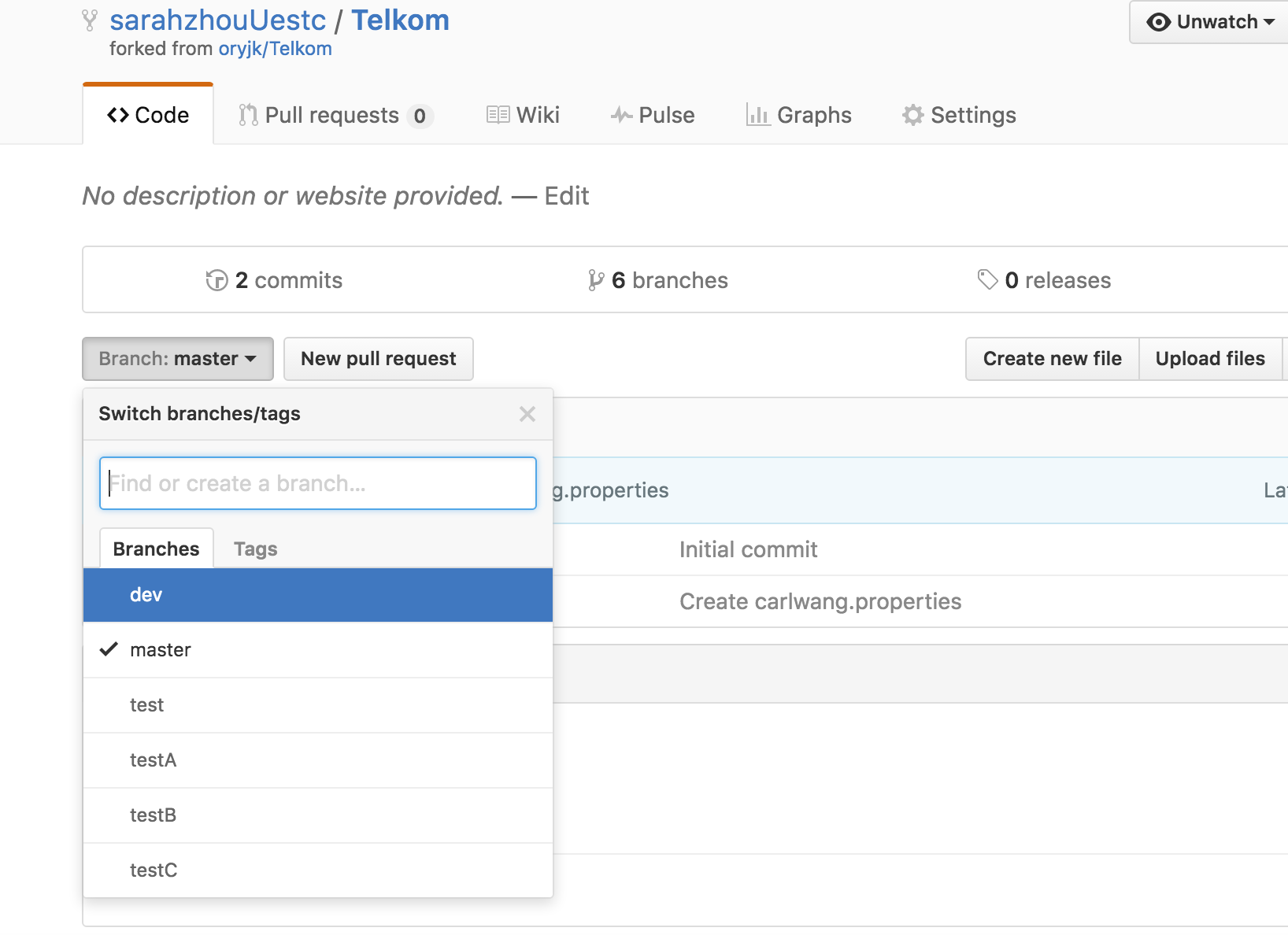Click the Upload files button

point(1210,359)
